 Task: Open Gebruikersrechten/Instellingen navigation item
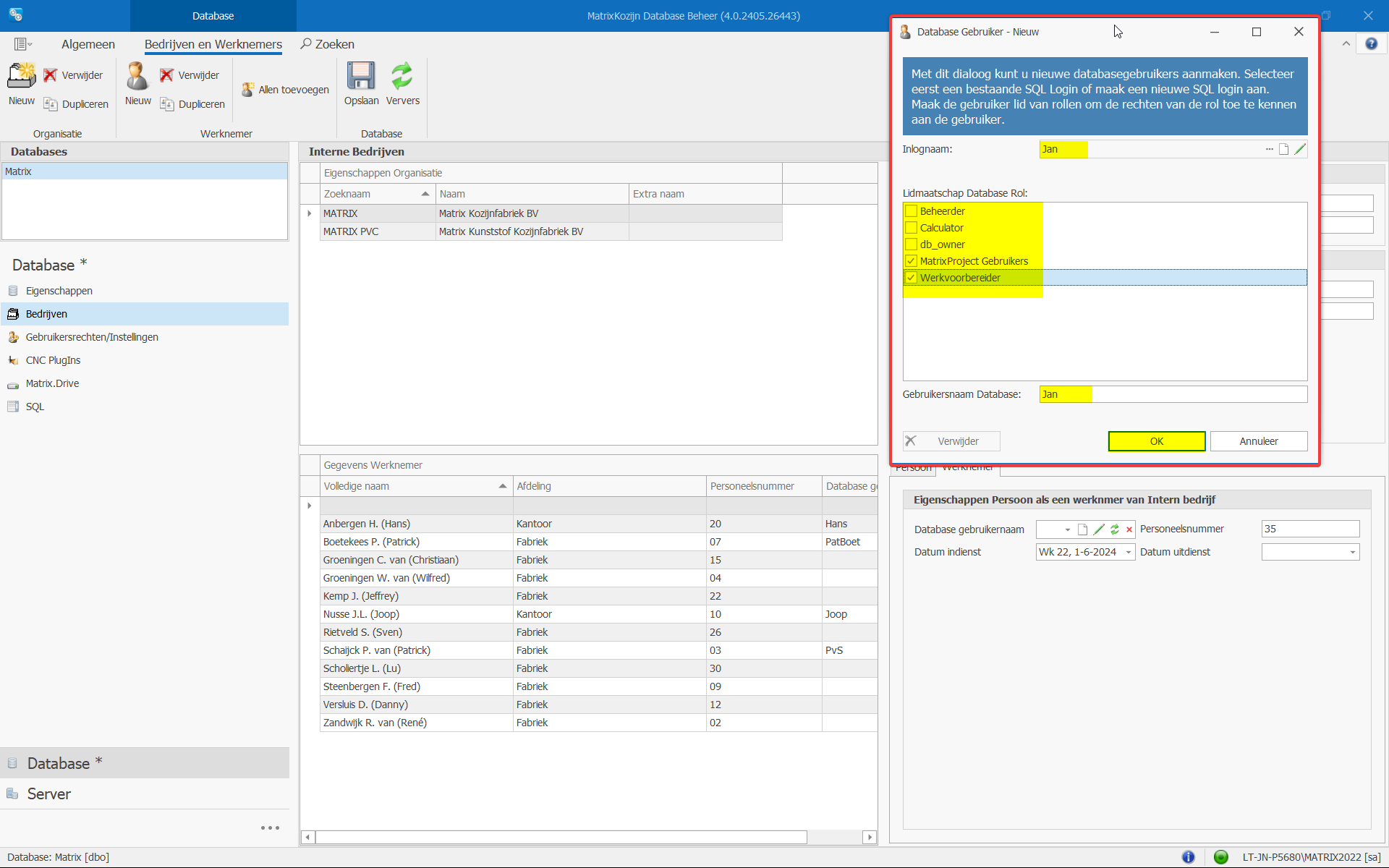[145, 337]
